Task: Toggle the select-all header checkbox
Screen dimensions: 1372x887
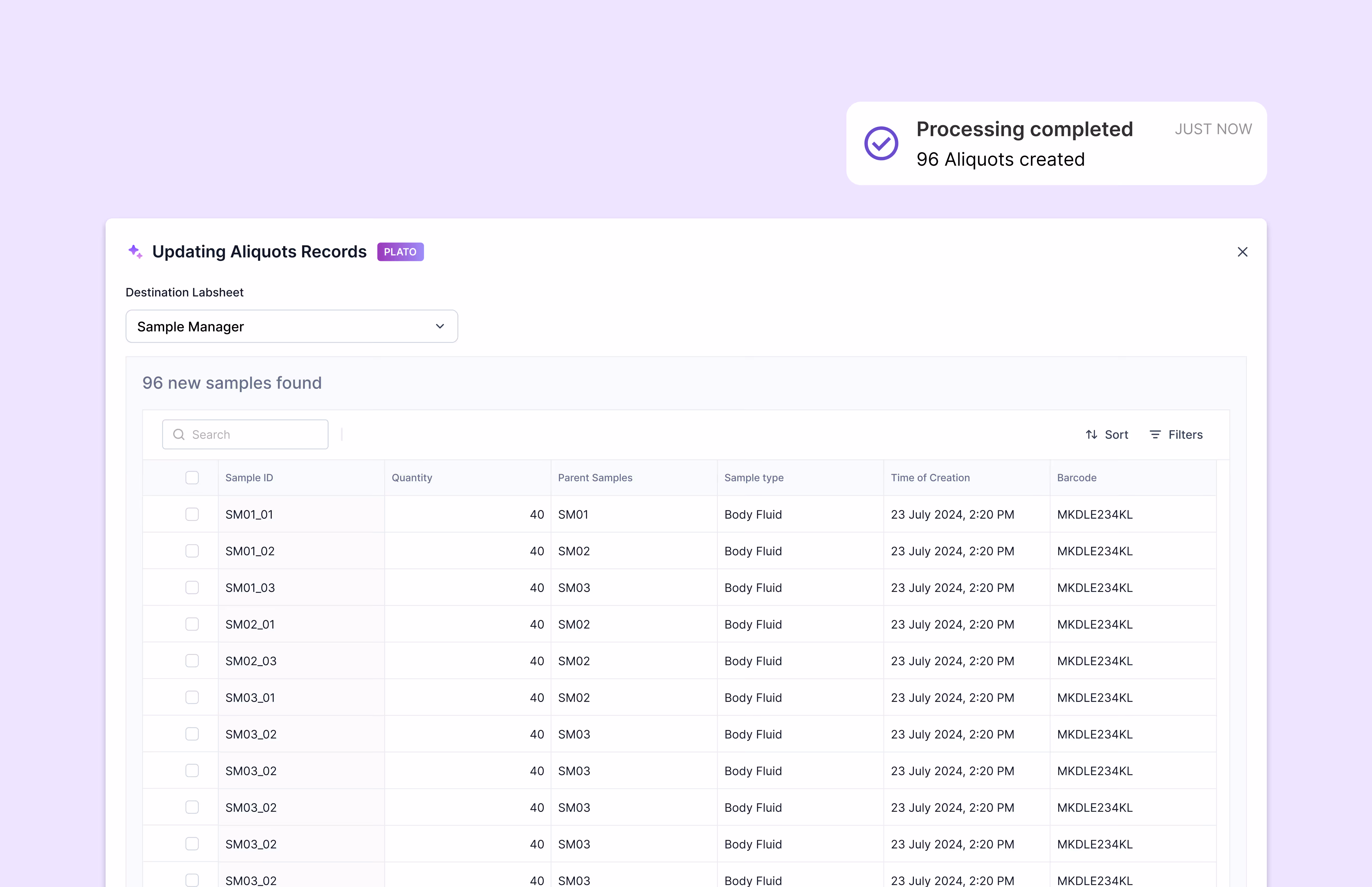Action: [x=192, y=478]
